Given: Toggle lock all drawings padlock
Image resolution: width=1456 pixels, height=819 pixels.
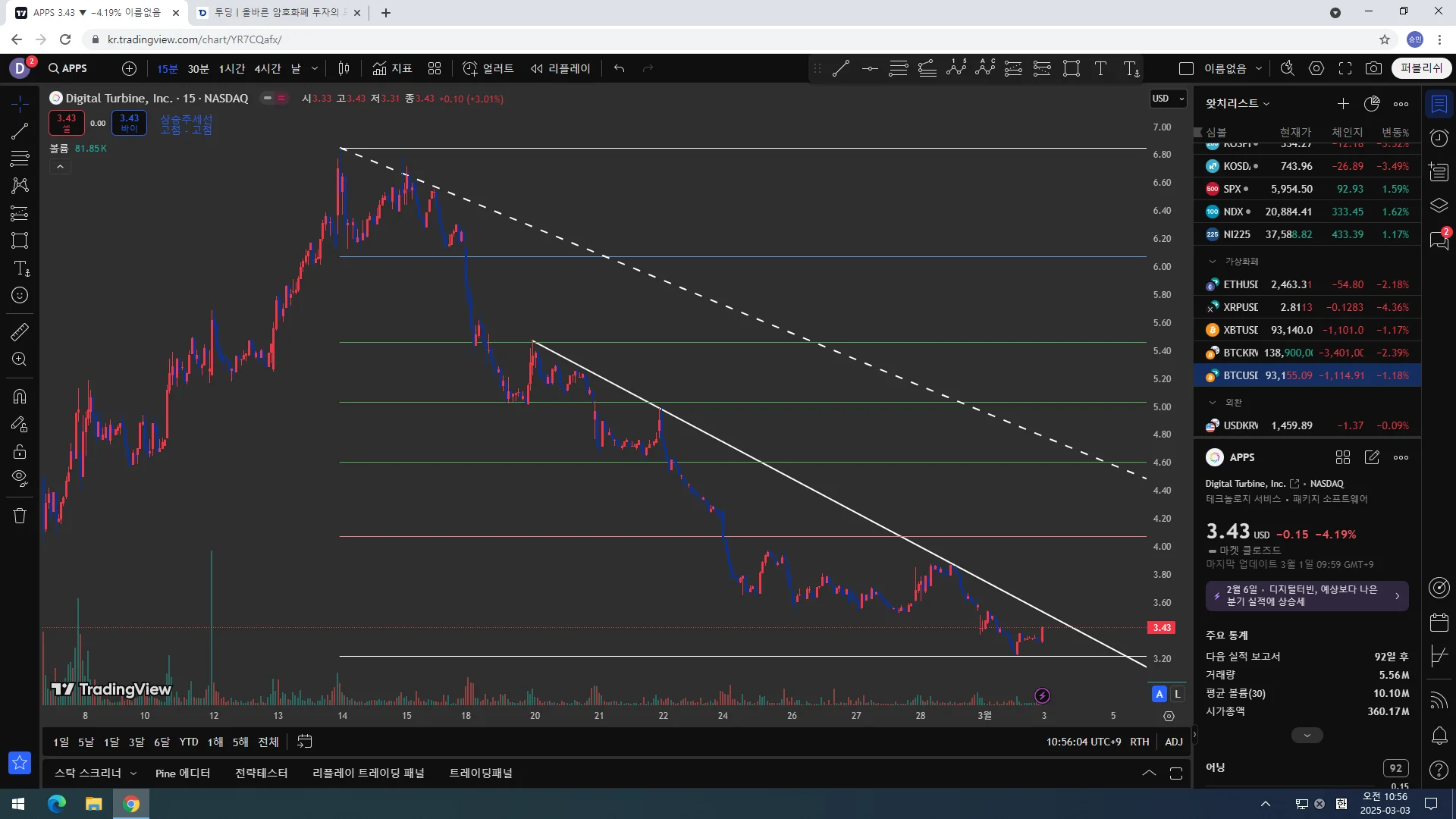Looking at the screenshot, I should click(x=20, y=452).
